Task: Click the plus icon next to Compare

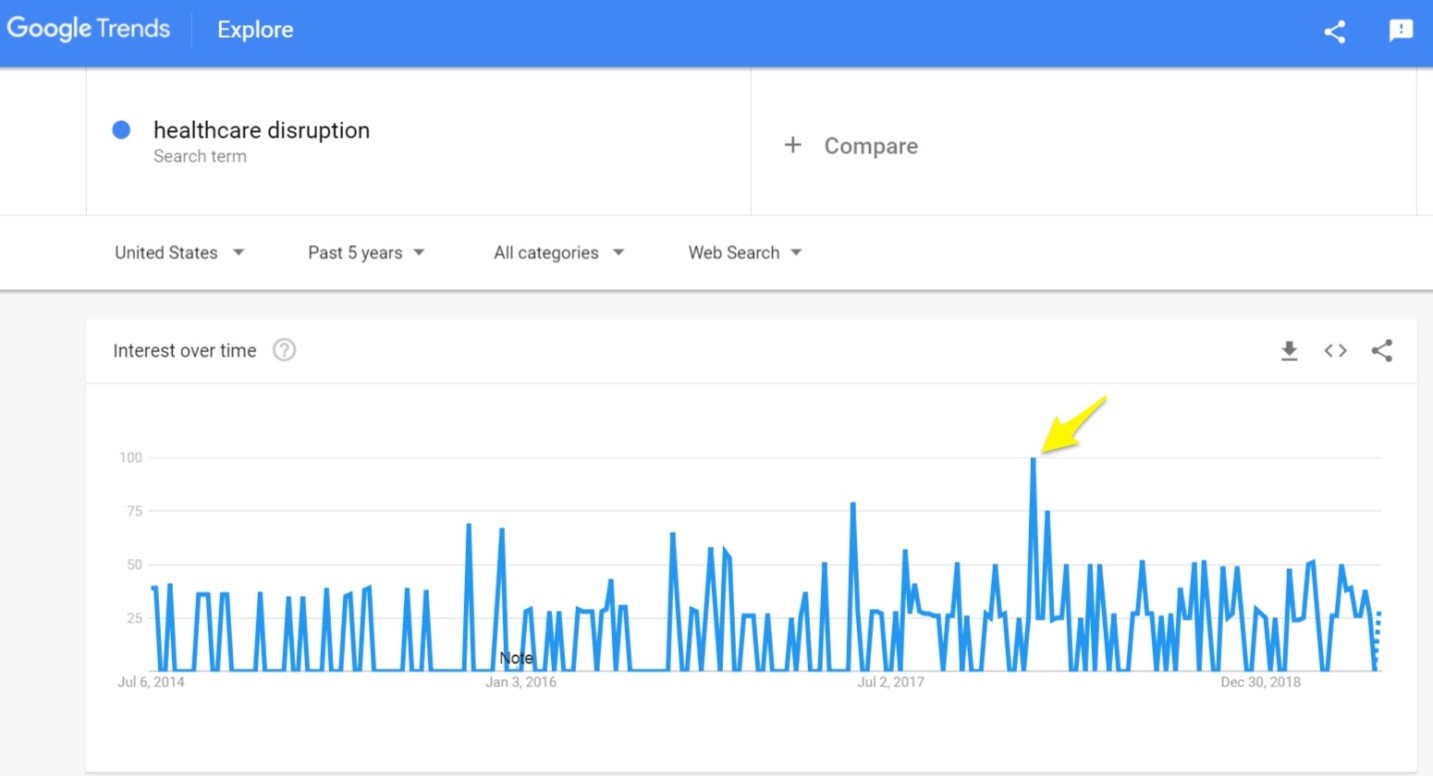Action: [793, 146]
